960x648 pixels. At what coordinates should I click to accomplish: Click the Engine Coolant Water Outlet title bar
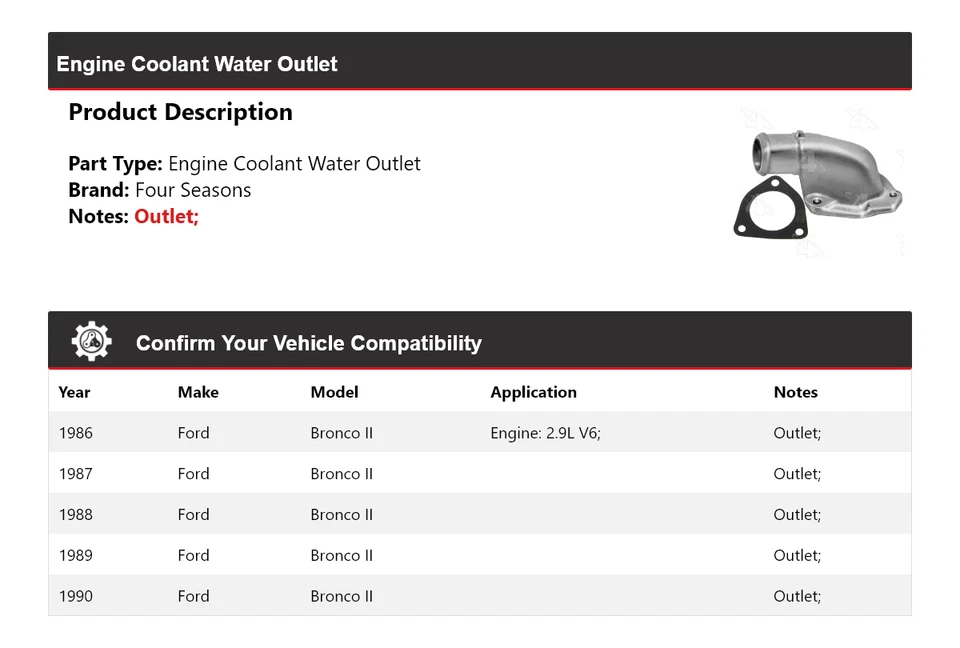coord(197,64)
